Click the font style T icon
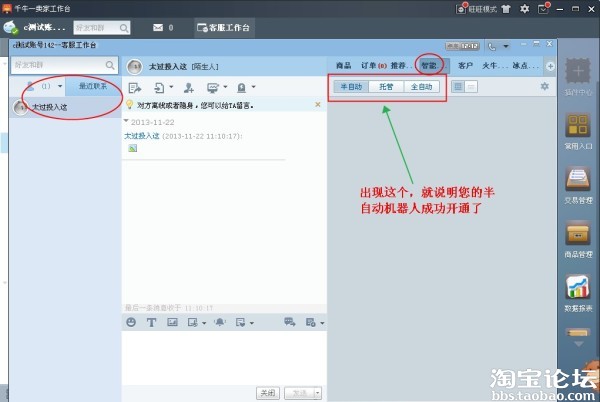This screenshot has width=600, height=402. point(151,322)
